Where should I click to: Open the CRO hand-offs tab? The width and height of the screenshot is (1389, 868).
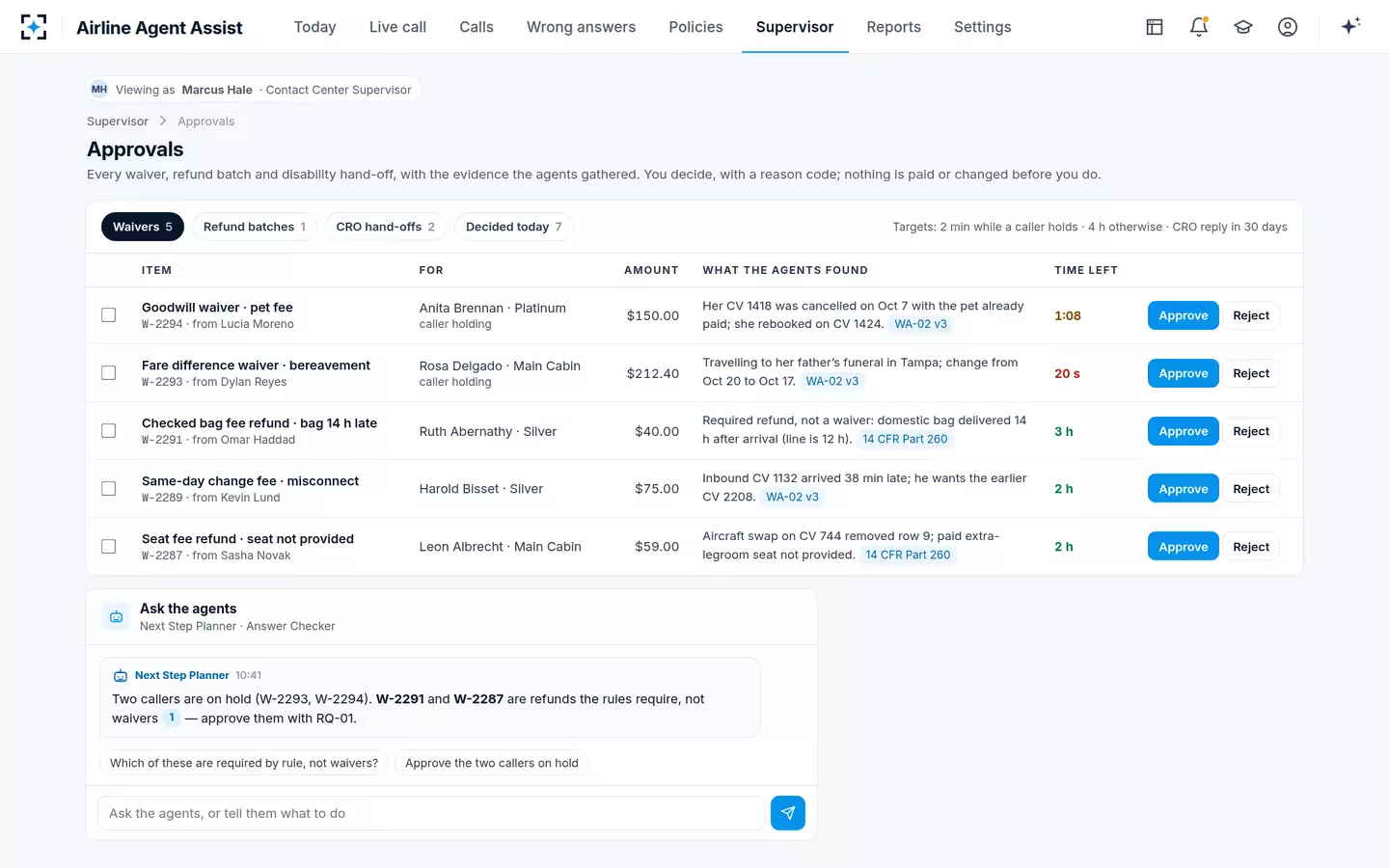point(385,227)
